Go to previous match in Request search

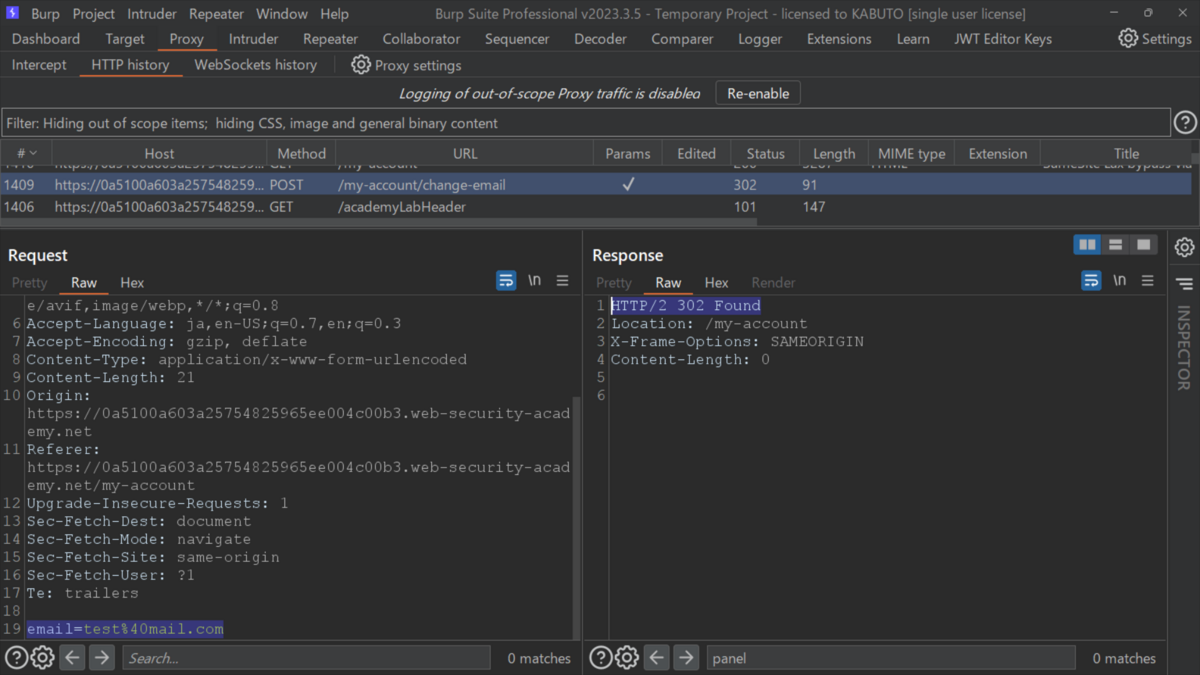coord(72,658)
